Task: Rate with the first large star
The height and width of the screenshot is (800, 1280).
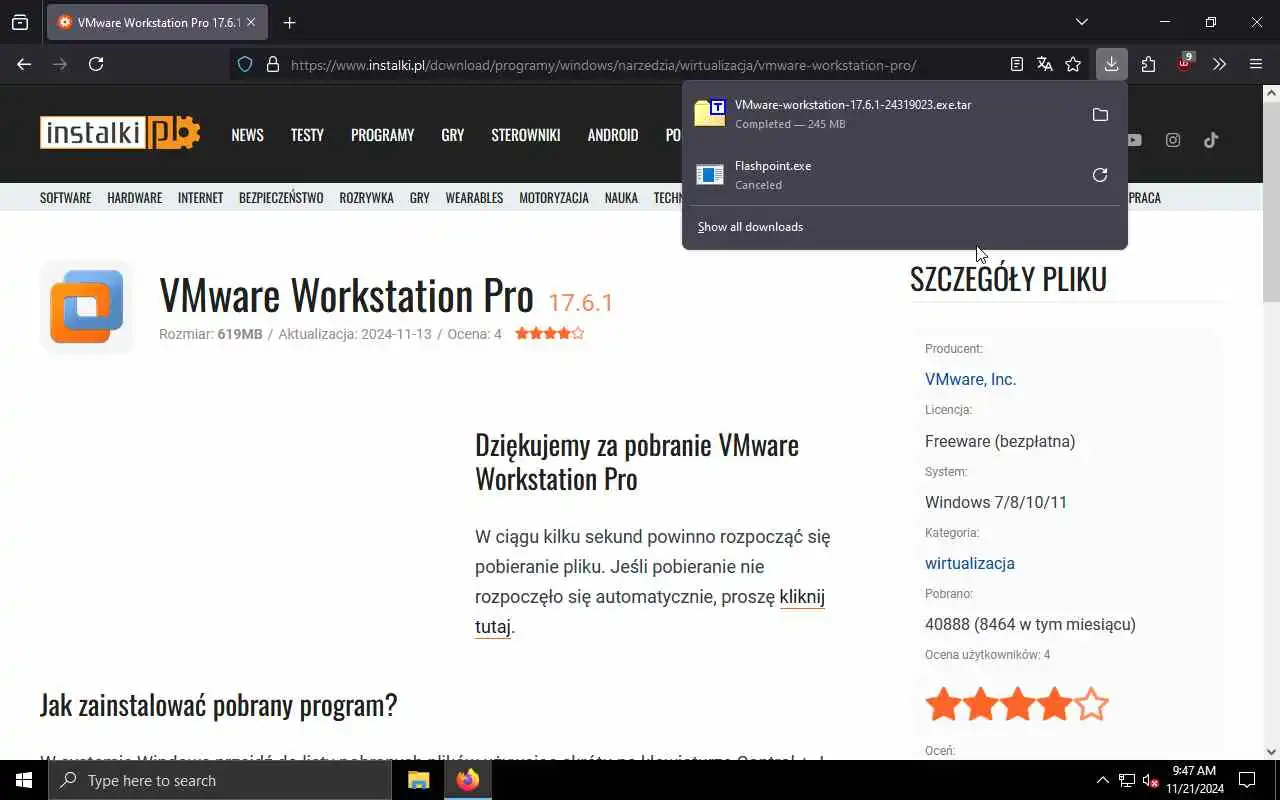Action: click(943, 704)
